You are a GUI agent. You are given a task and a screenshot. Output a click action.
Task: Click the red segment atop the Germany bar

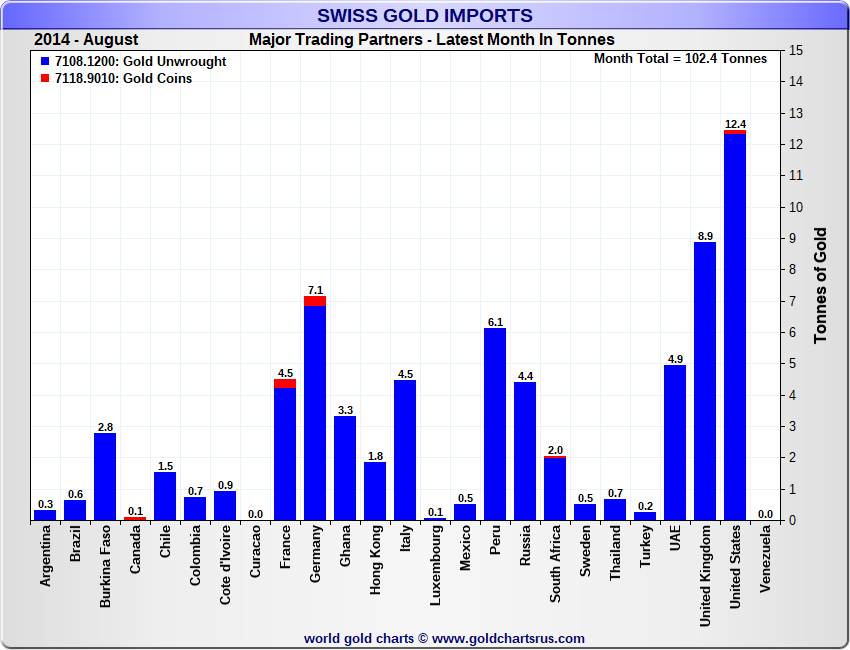[315, 300]
